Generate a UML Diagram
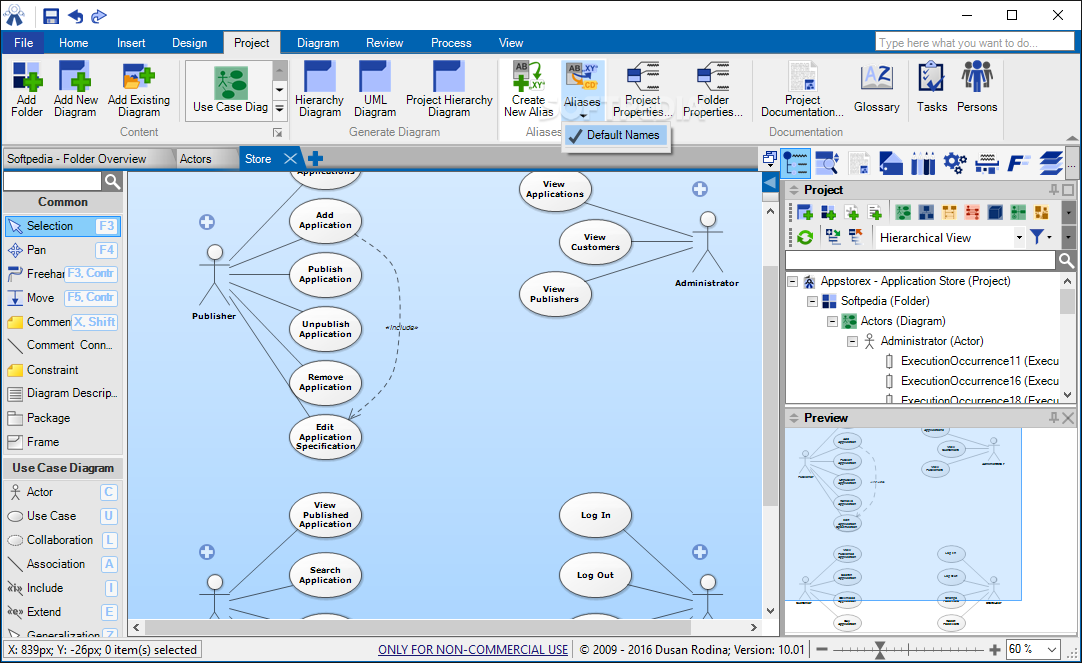This screenshot has height=663, width=1082. click(375, 89)
